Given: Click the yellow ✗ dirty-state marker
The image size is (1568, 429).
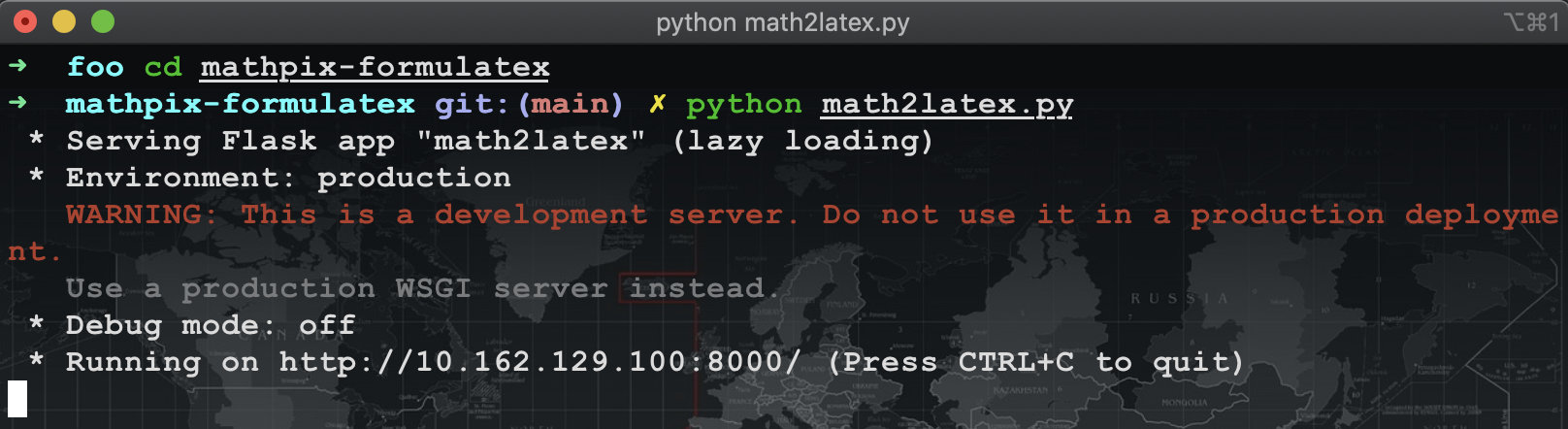Looking at the screenshot, I should pyautogui.click(x=658, y=103).
